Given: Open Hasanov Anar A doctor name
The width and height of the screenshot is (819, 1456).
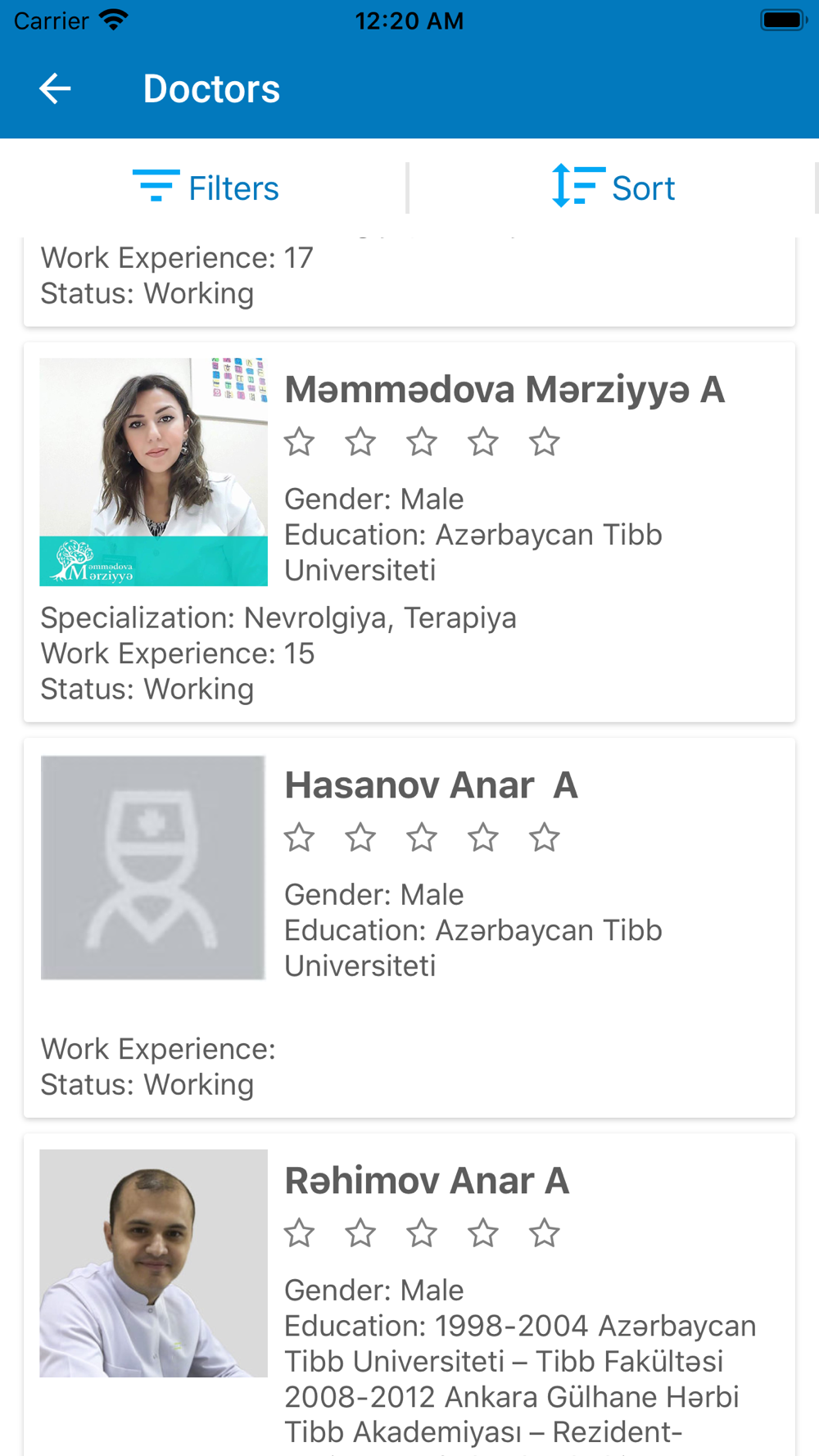Looking at the screenshot, I should pos(431,785).
